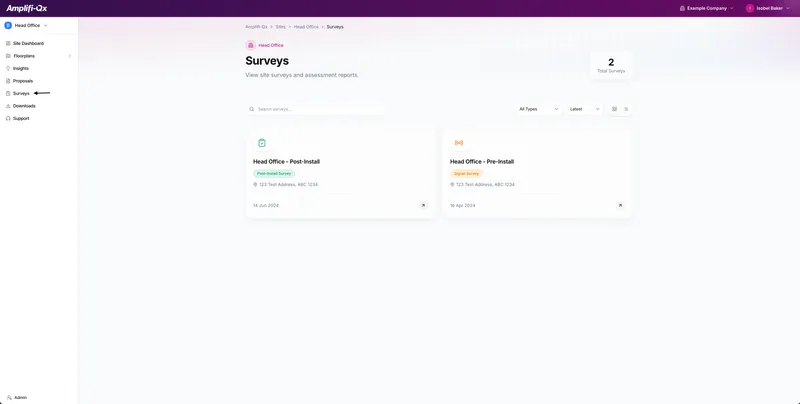800x404 pixels.
Task: Open Proposals from the sidebar
Action: (22, 81)
